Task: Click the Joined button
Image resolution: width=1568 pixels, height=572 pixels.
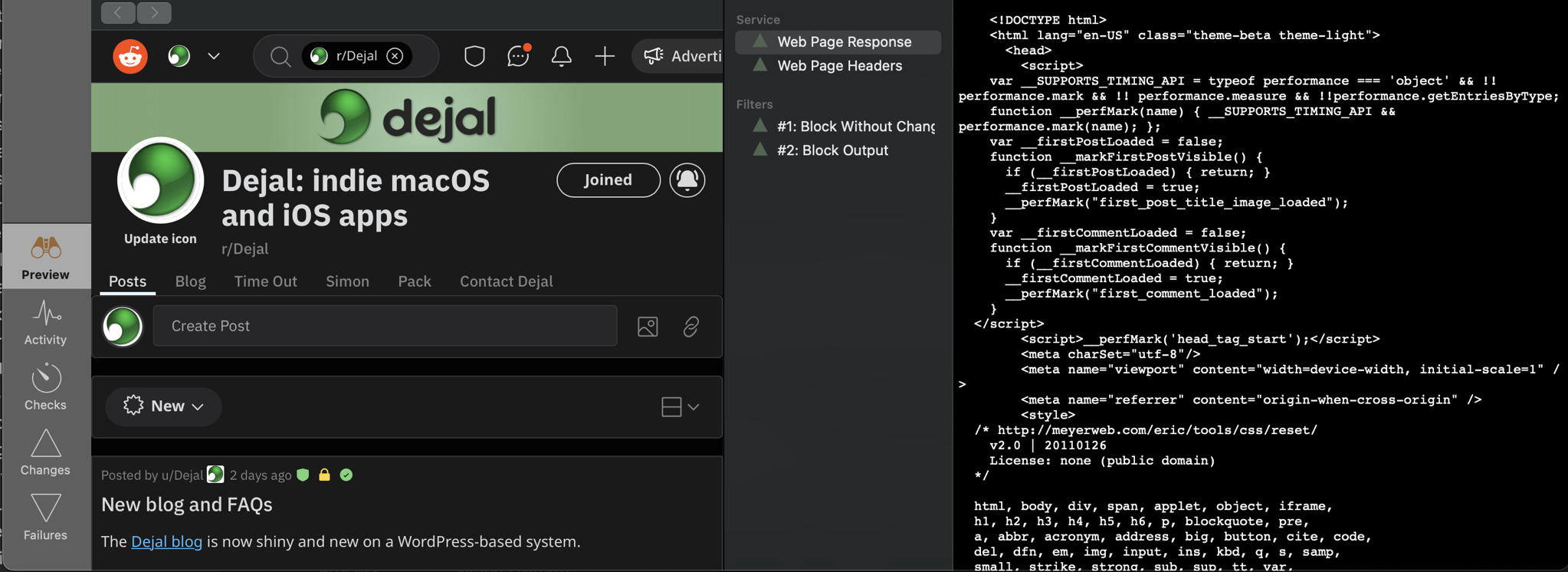Action: coord(609,180)
